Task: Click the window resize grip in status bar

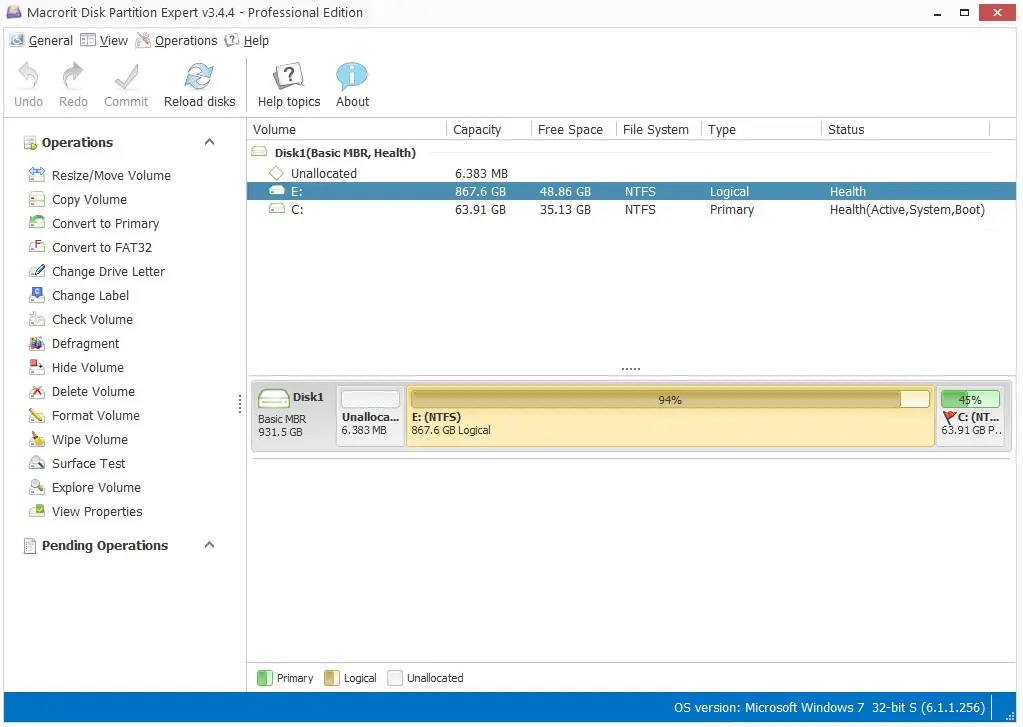Action: (1011, 715)
